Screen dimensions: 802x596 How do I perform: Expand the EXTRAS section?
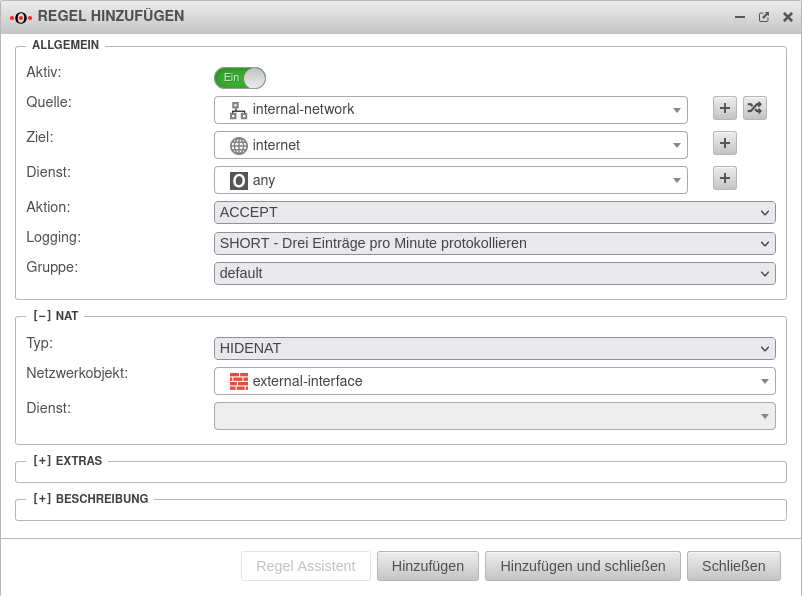pos(42,461)
